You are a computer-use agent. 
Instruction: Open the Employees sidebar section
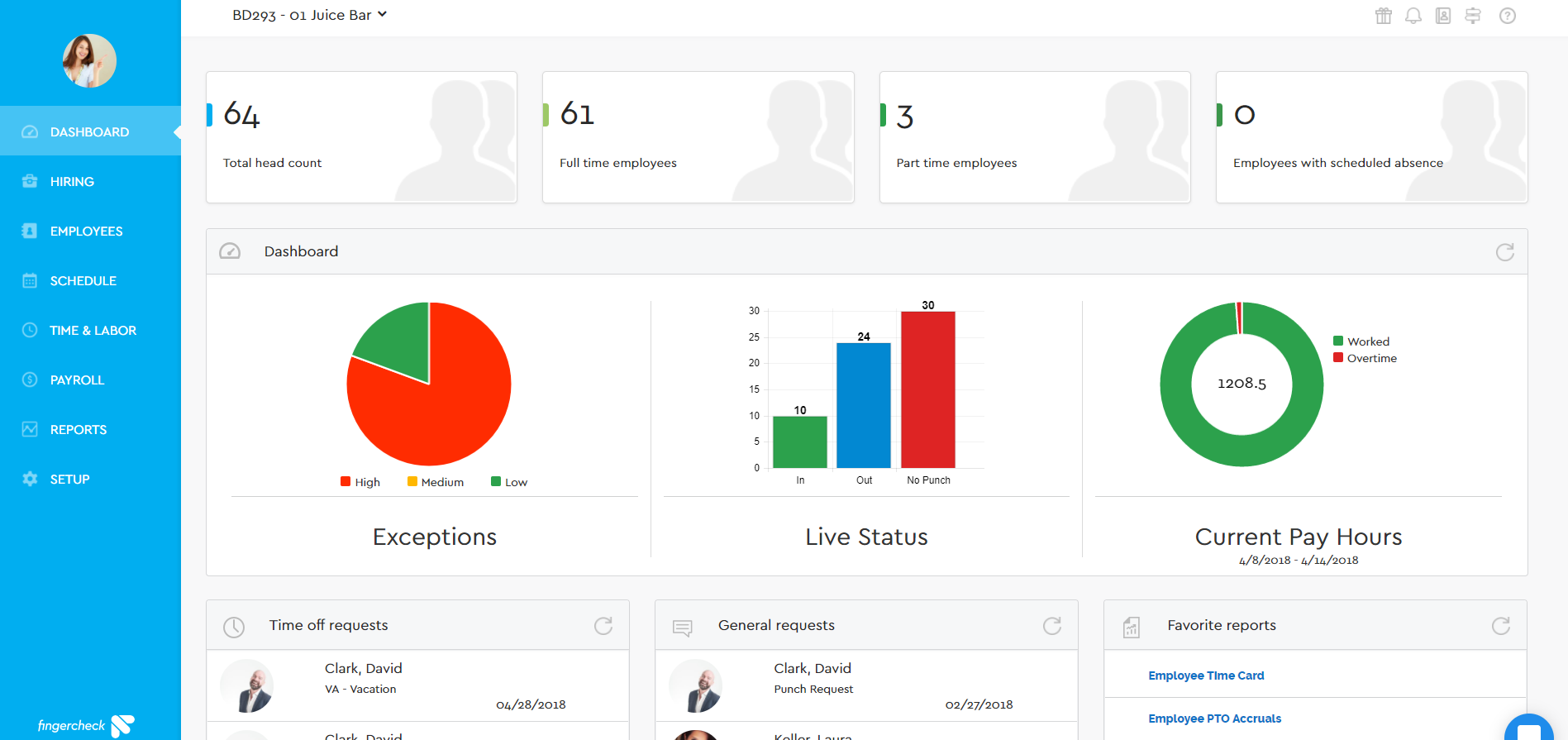click(x=86, y=232)
